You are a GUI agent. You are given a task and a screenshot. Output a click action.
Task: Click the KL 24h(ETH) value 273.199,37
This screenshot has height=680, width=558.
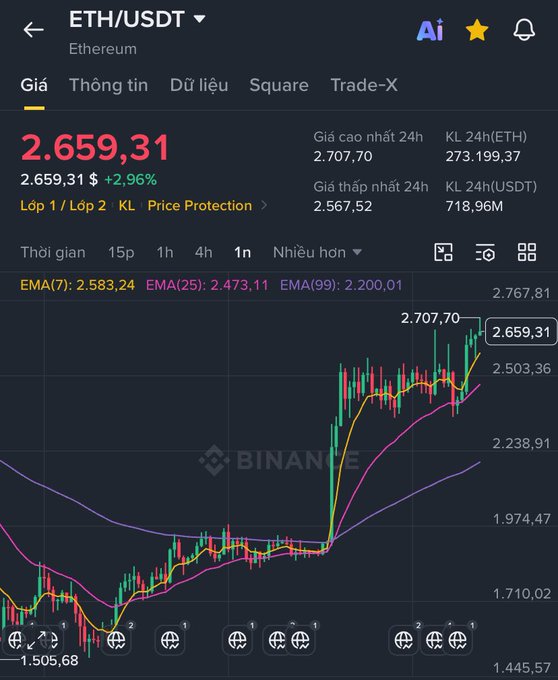(x=483, y=156)
